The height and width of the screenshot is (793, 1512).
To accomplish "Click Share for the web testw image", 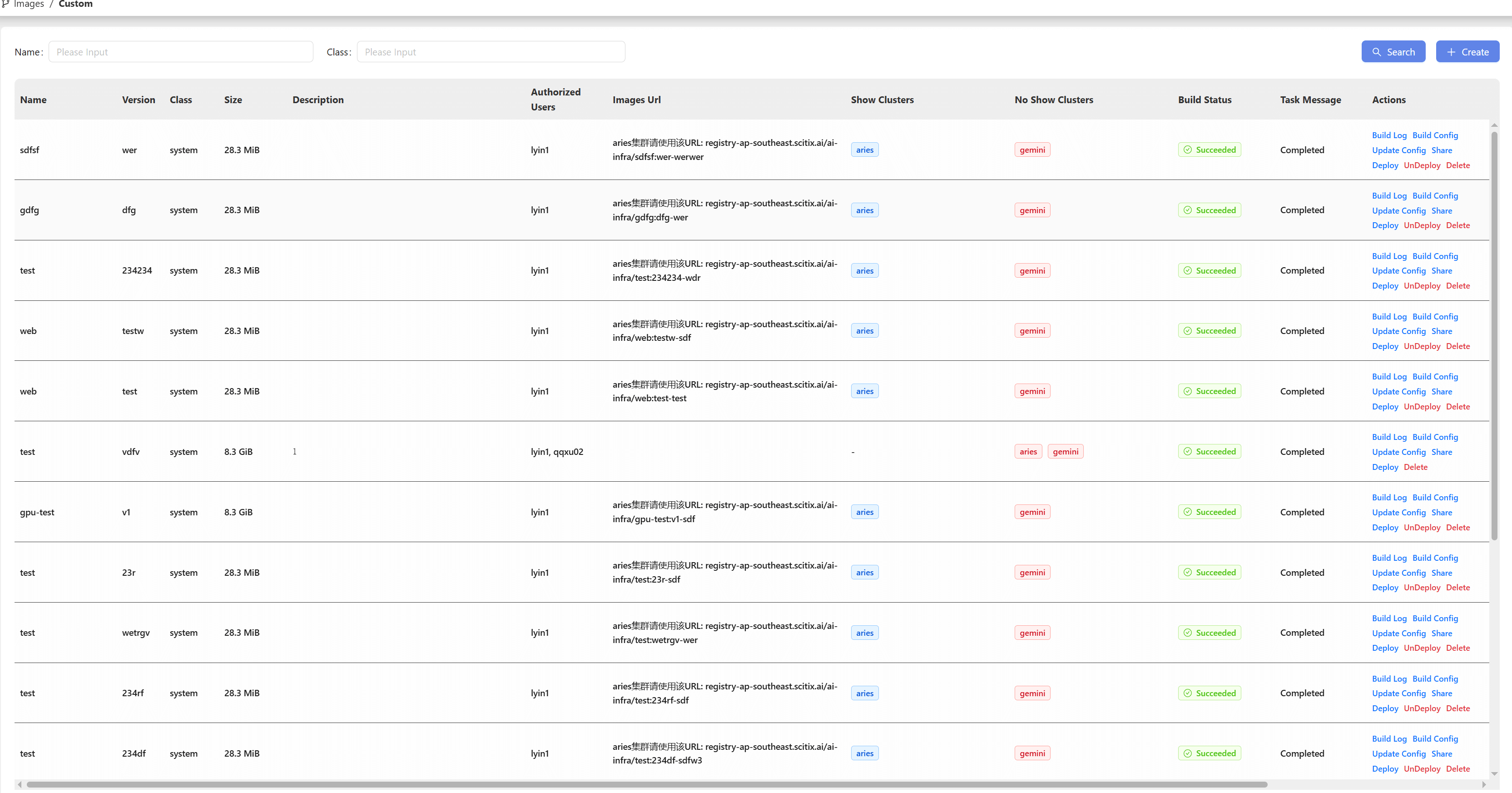I will click(1442, 331).
